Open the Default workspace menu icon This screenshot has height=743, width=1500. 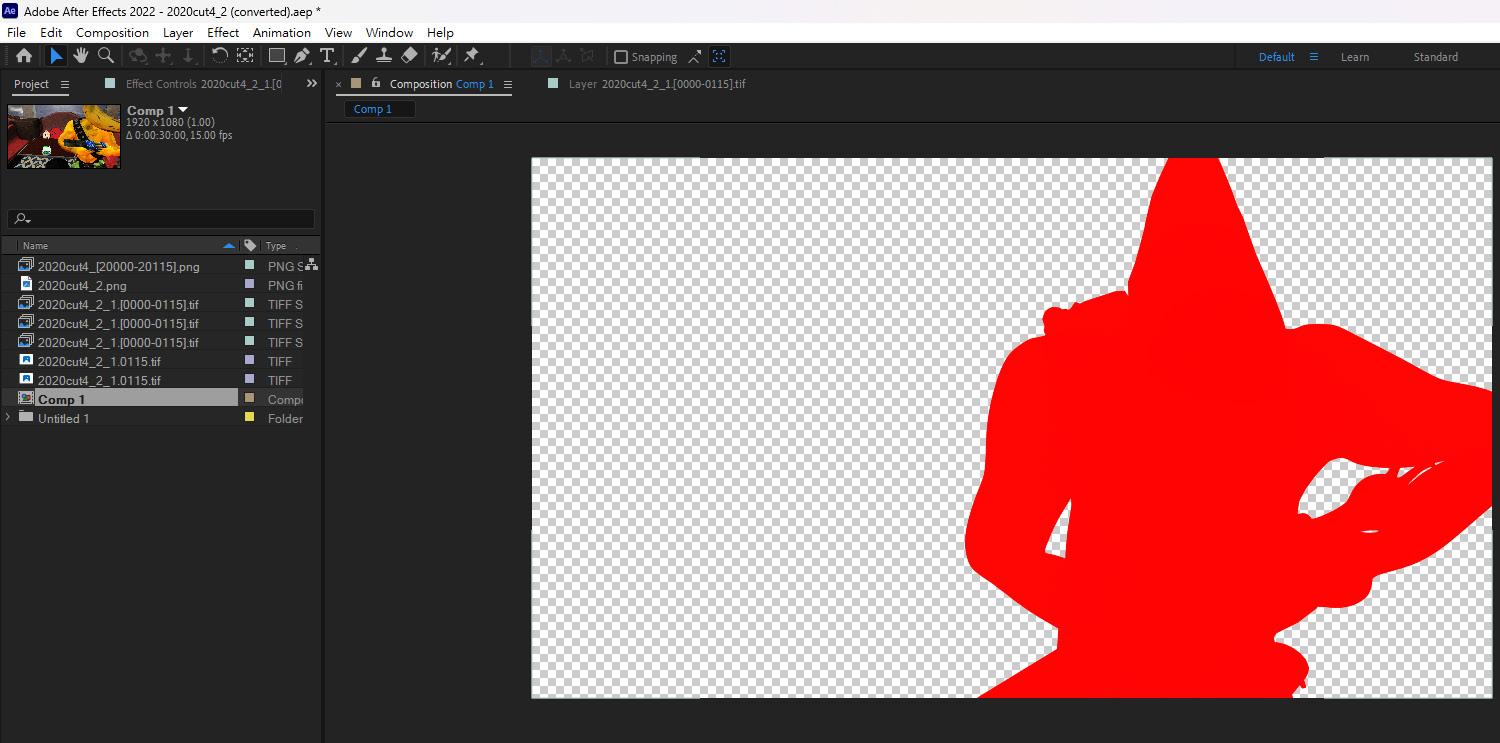point(1314,57)
